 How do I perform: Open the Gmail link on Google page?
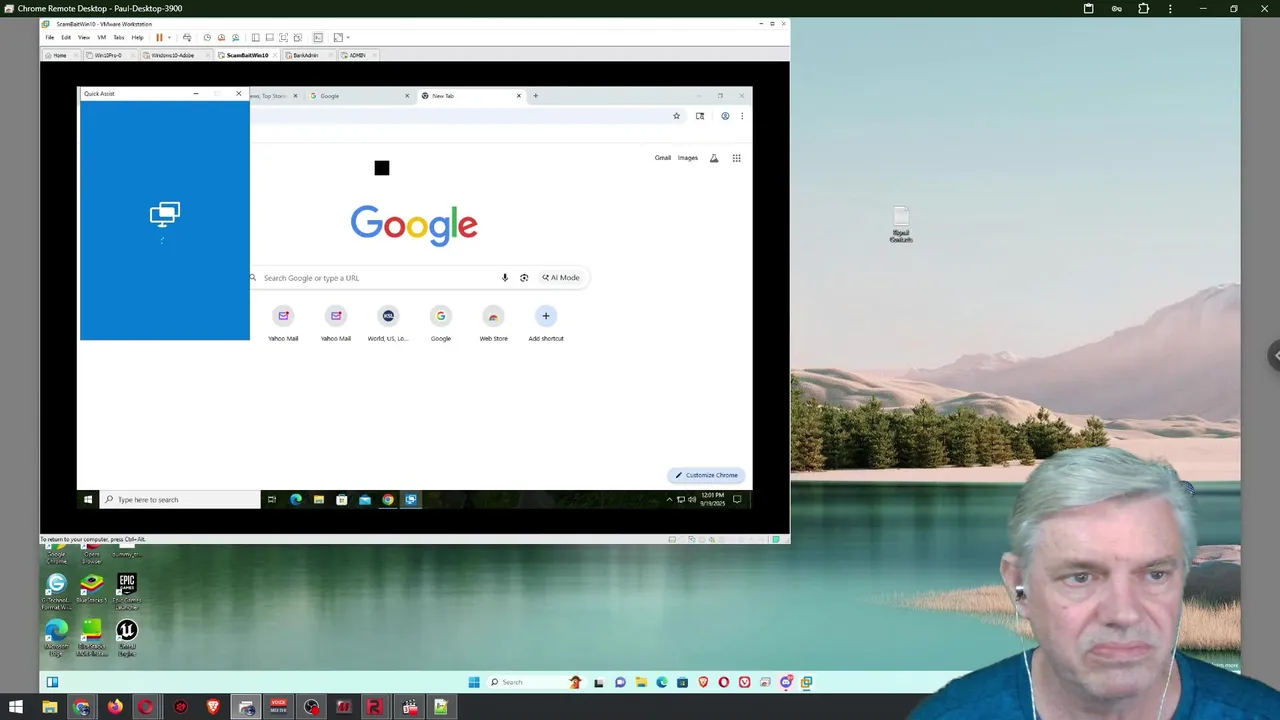663,158
